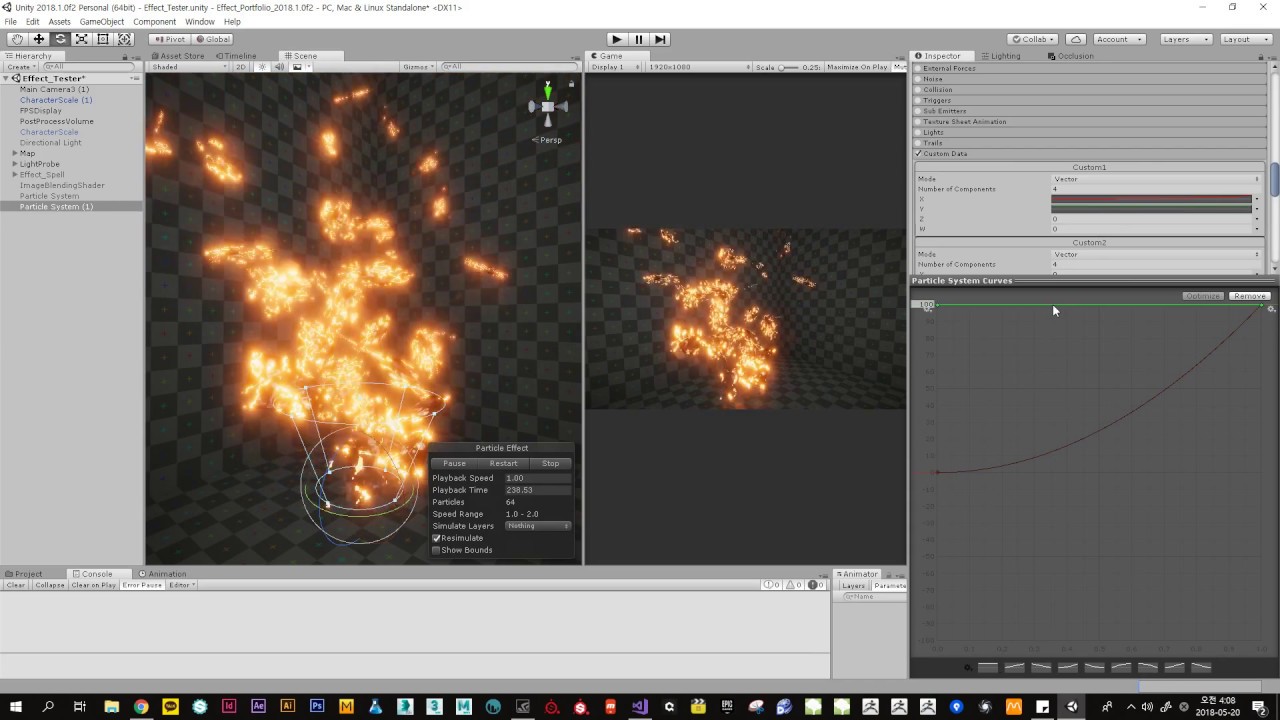Open the Create dropdown in Hierarchy
Screen dimensions: 1280x720
pyautogui.click(x=21, y=67)
